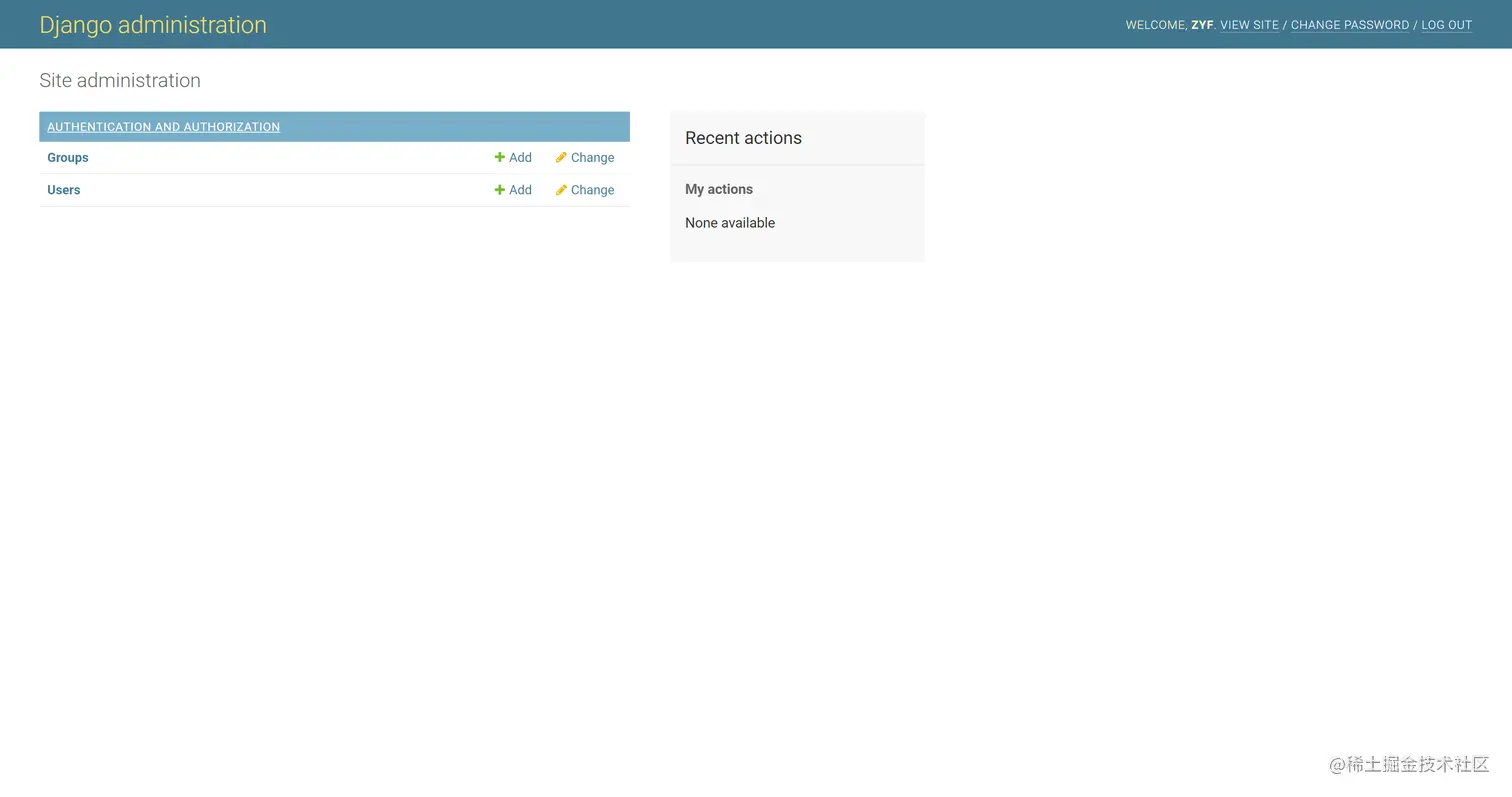Click the None available text
This screenshot has height=797, width=1512.
pos(730,223)
